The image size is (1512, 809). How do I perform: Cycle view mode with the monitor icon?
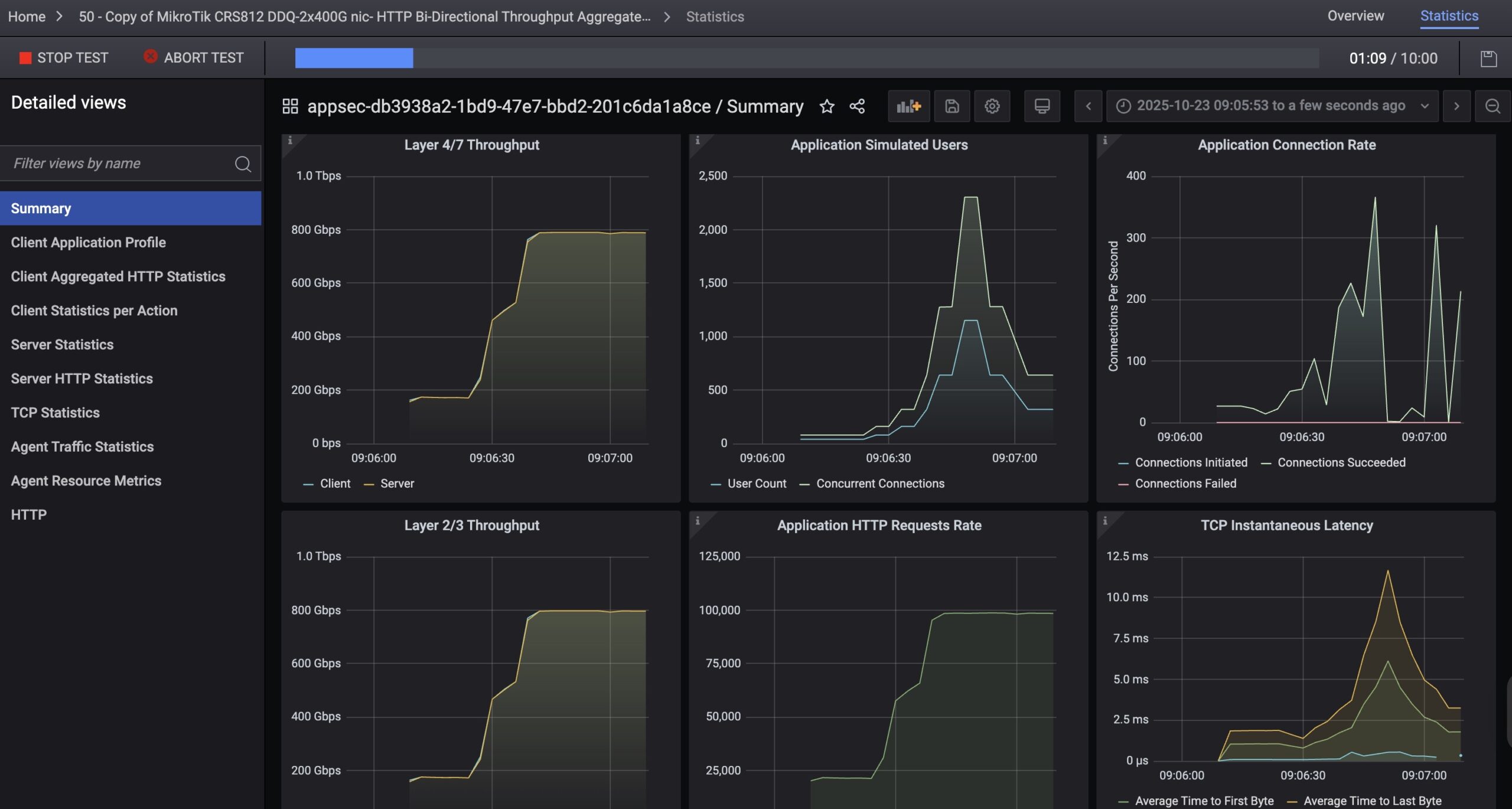[1042, 106]
